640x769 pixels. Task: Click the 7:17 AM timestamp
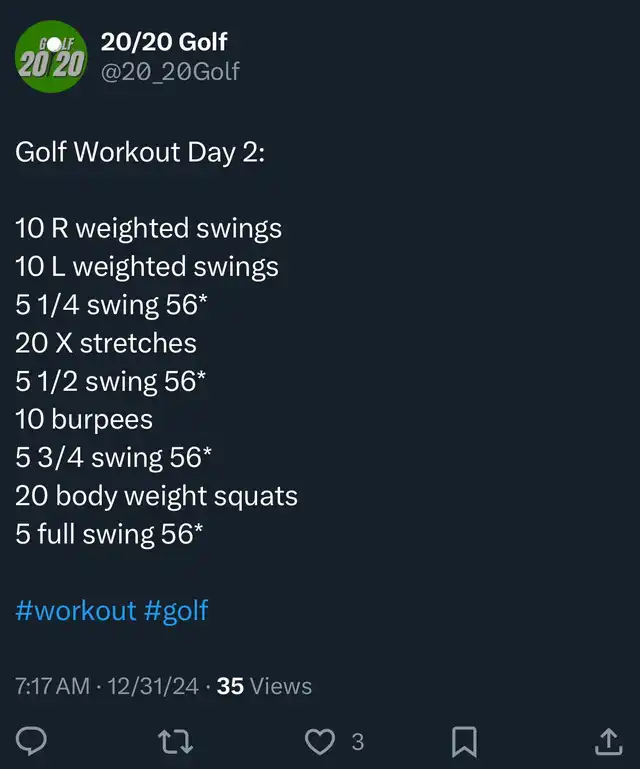pyautogui.click(x=52, y=686)
